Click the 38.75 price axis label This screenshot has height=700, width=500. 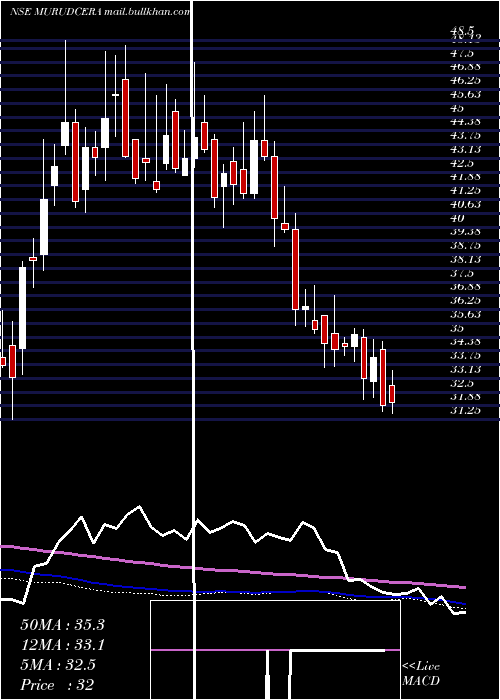pyautogui.click(x=465, y=246)
